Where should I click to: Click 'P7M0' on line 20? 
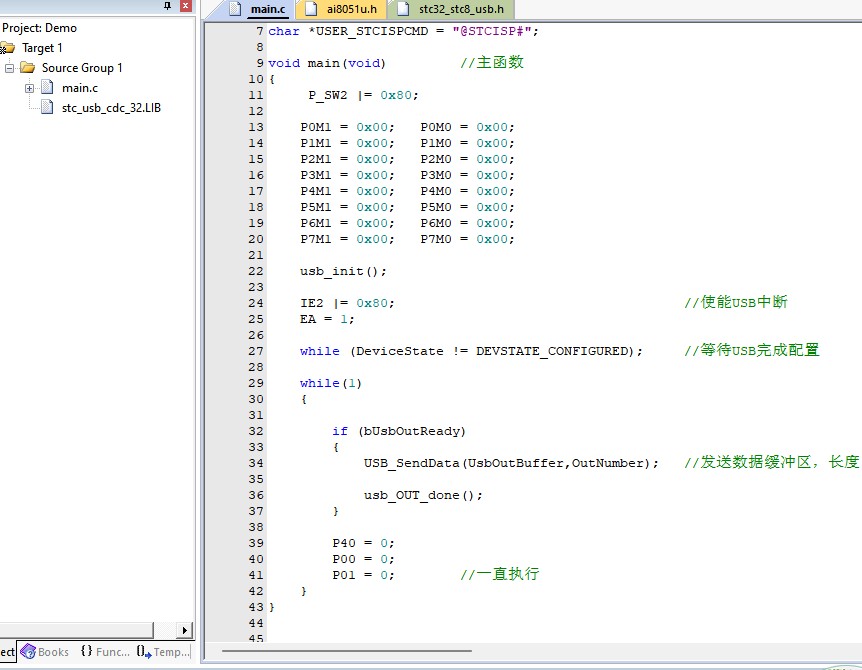(x=436, y=239)
